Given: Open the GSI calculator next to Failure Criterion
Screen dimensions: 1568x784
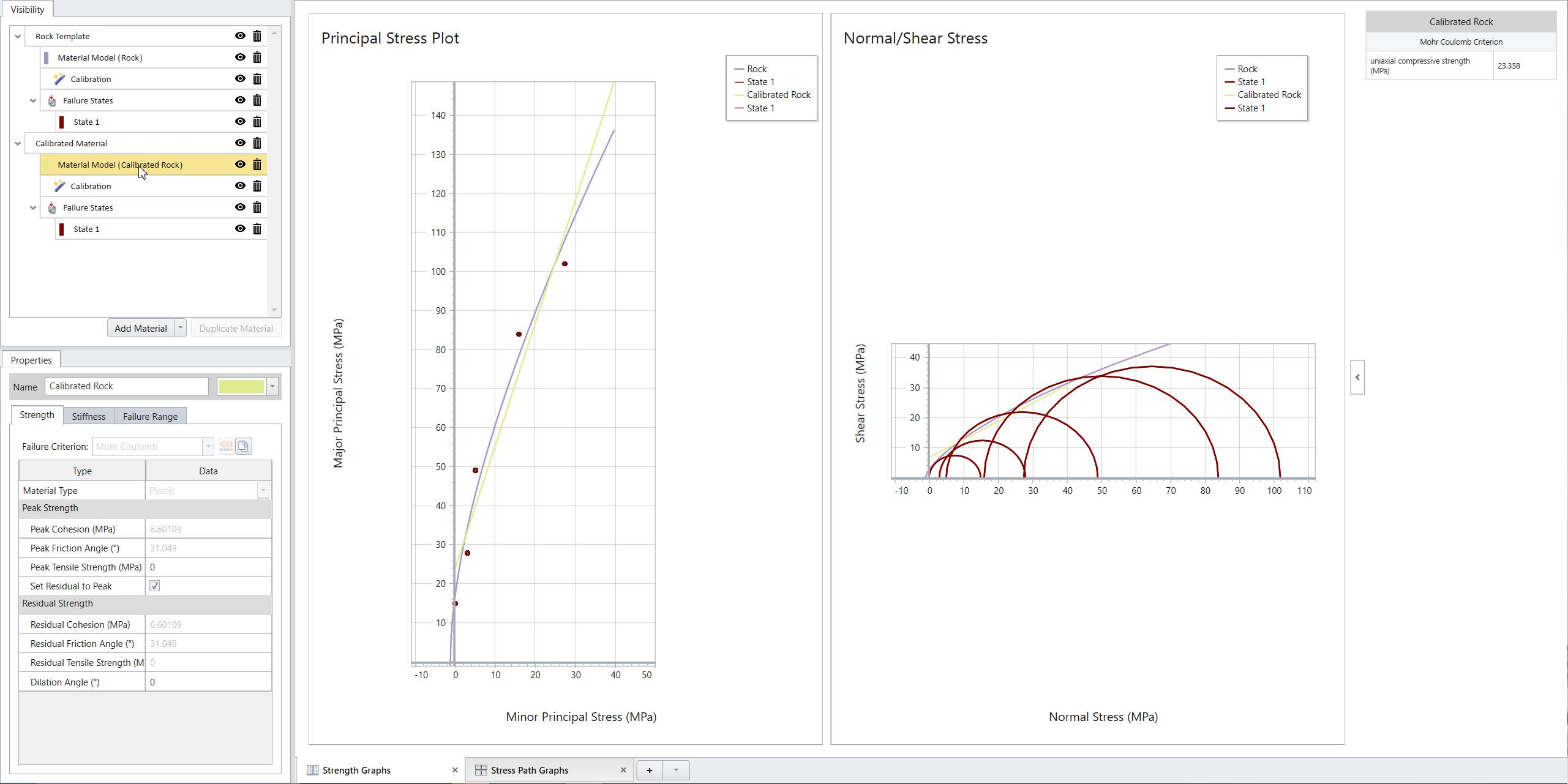Looking at the screenshot, I should tap(225, 446).
